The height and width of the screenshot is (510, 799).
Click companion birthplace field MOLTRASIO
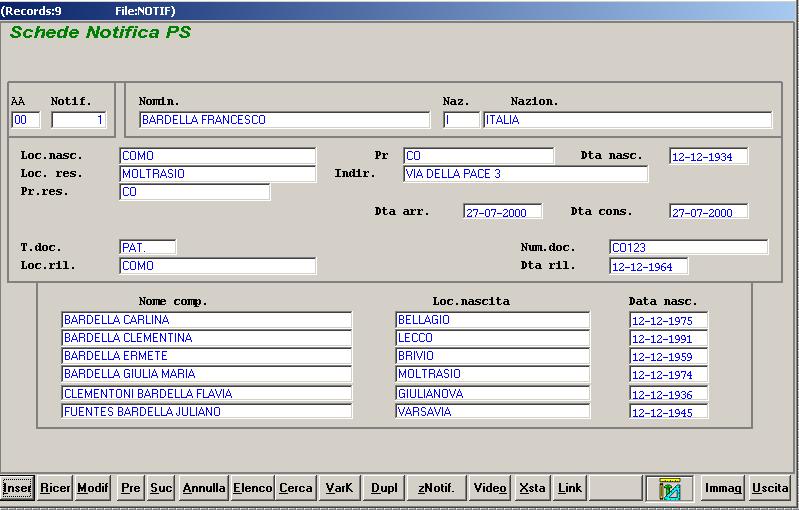click(x=492, y=374)
